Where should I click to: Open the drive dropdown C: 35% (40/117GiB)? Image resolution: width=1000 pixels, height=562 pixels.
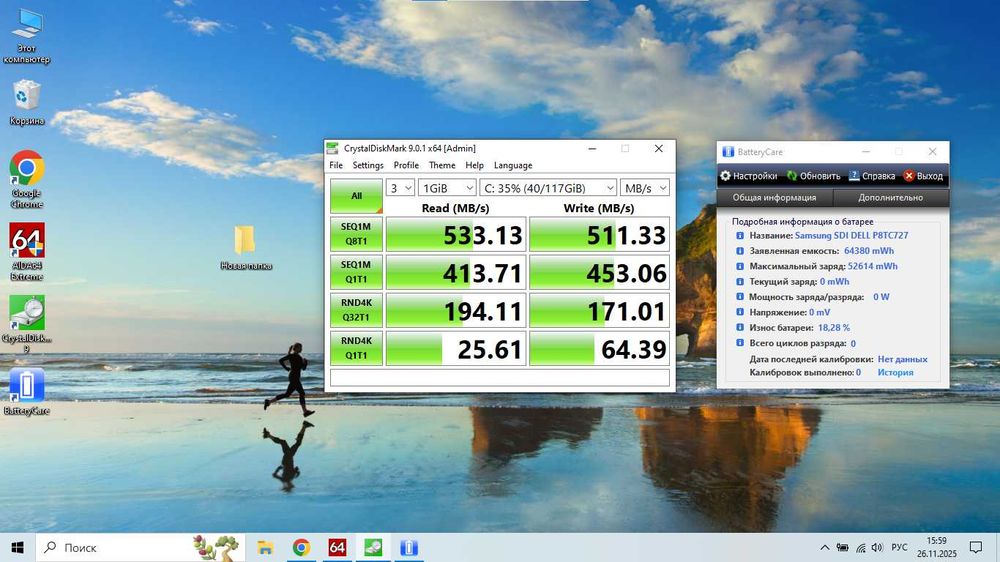pos(548,188)
